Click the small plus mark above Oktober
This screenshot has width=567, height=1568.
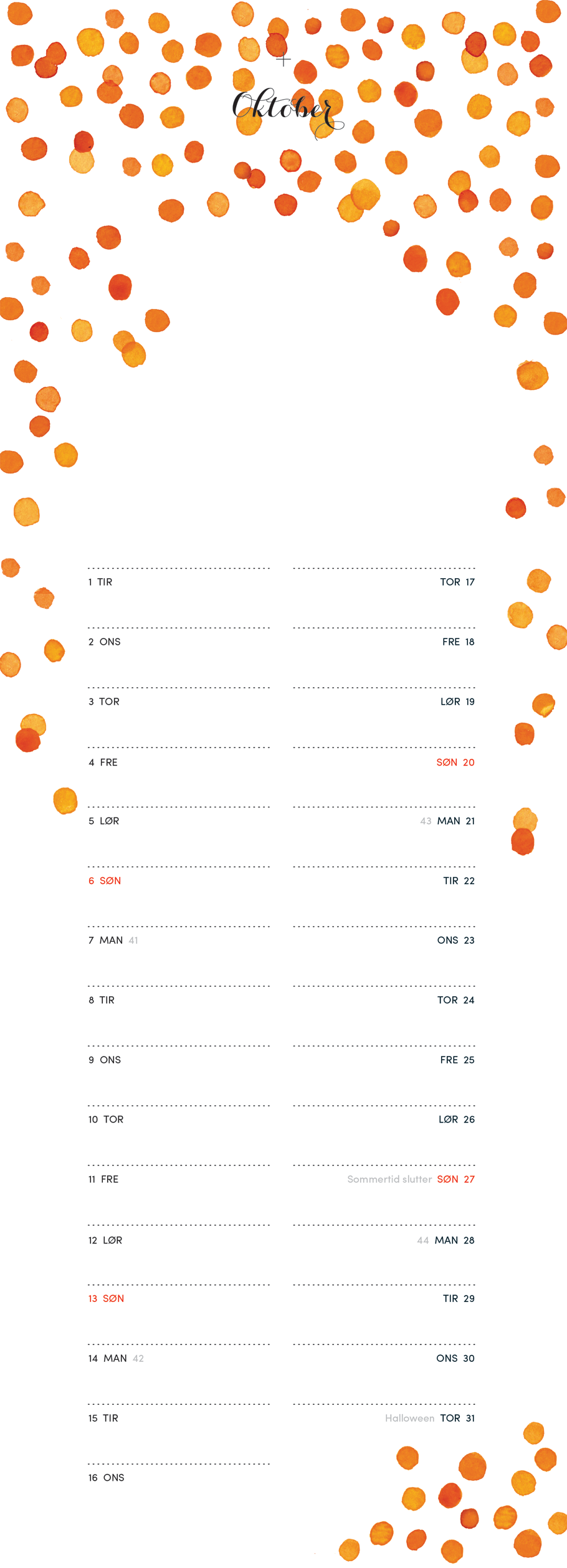click(283, 60)
